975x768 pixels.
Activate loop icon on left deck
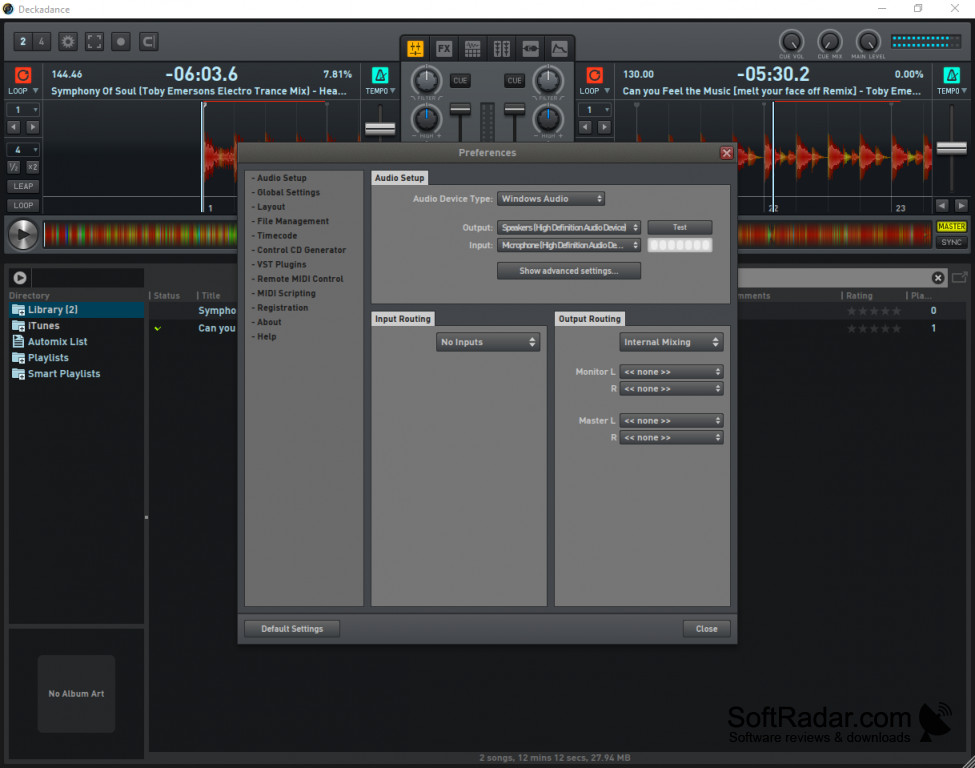coord(23,75)
